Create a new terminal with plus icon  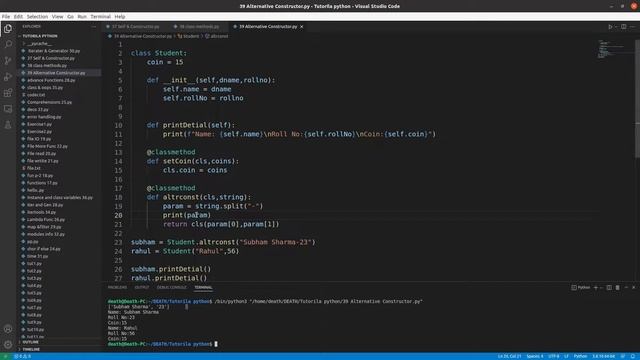596,287
